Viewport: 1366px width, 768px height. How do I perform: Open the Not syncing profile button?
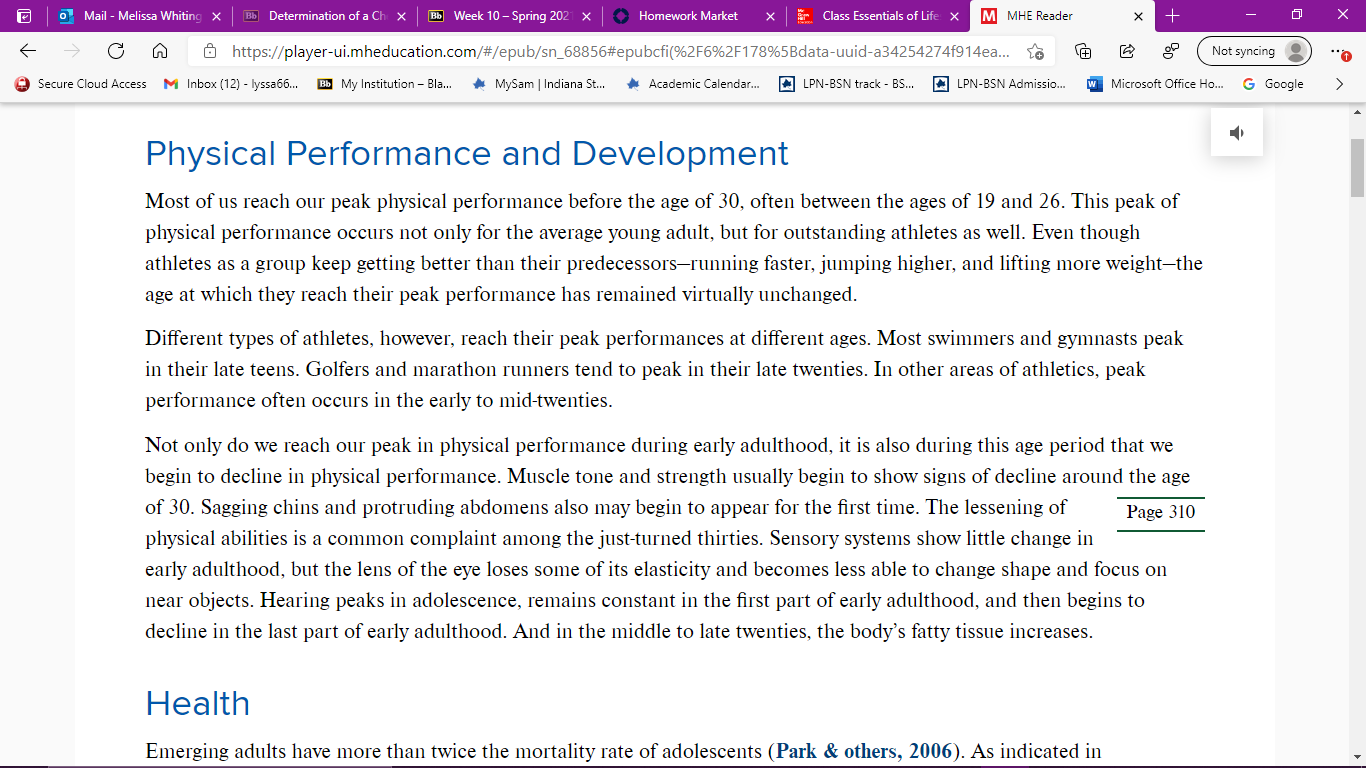point(1254,51)
